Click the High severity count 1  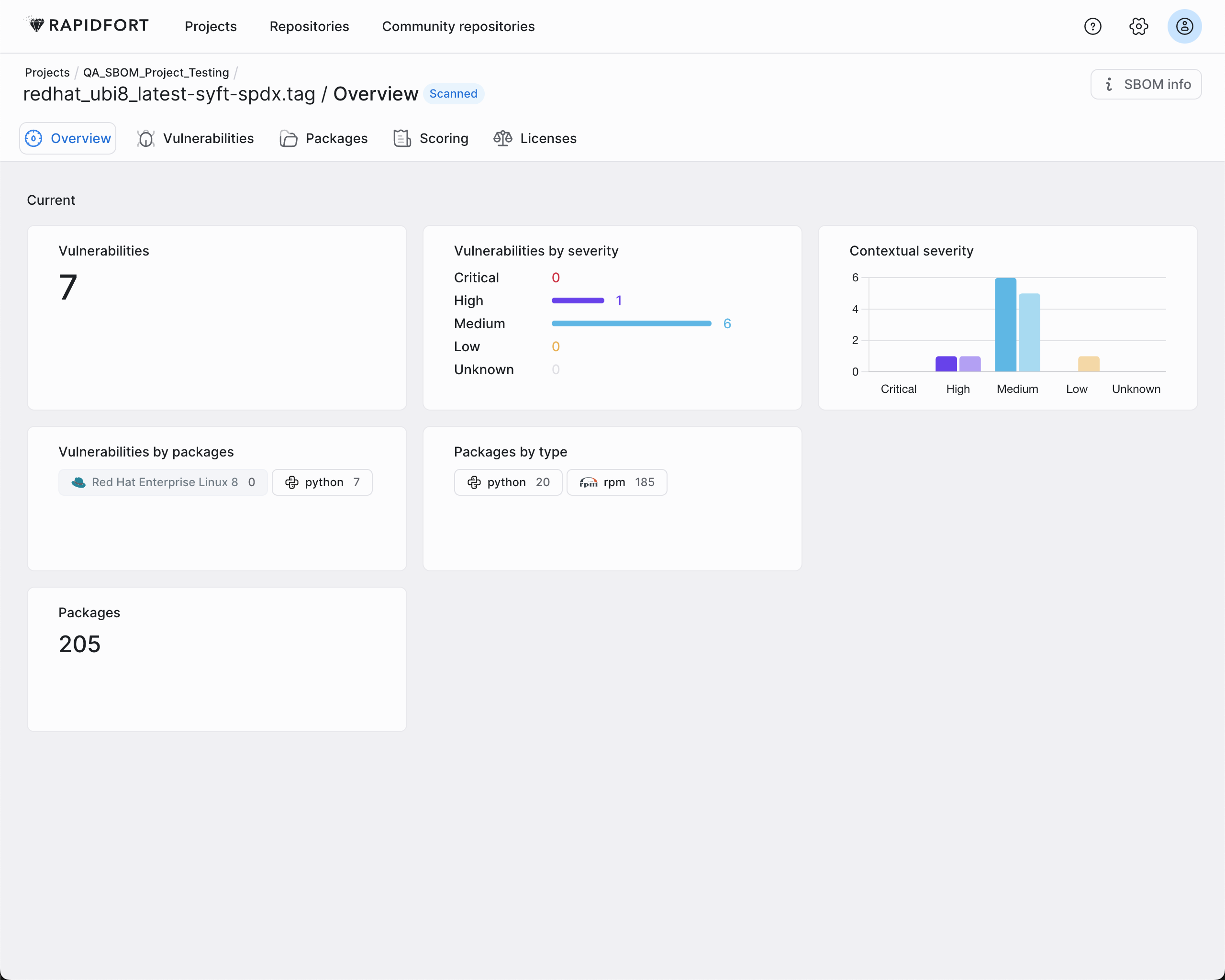[x=619, y=301]
